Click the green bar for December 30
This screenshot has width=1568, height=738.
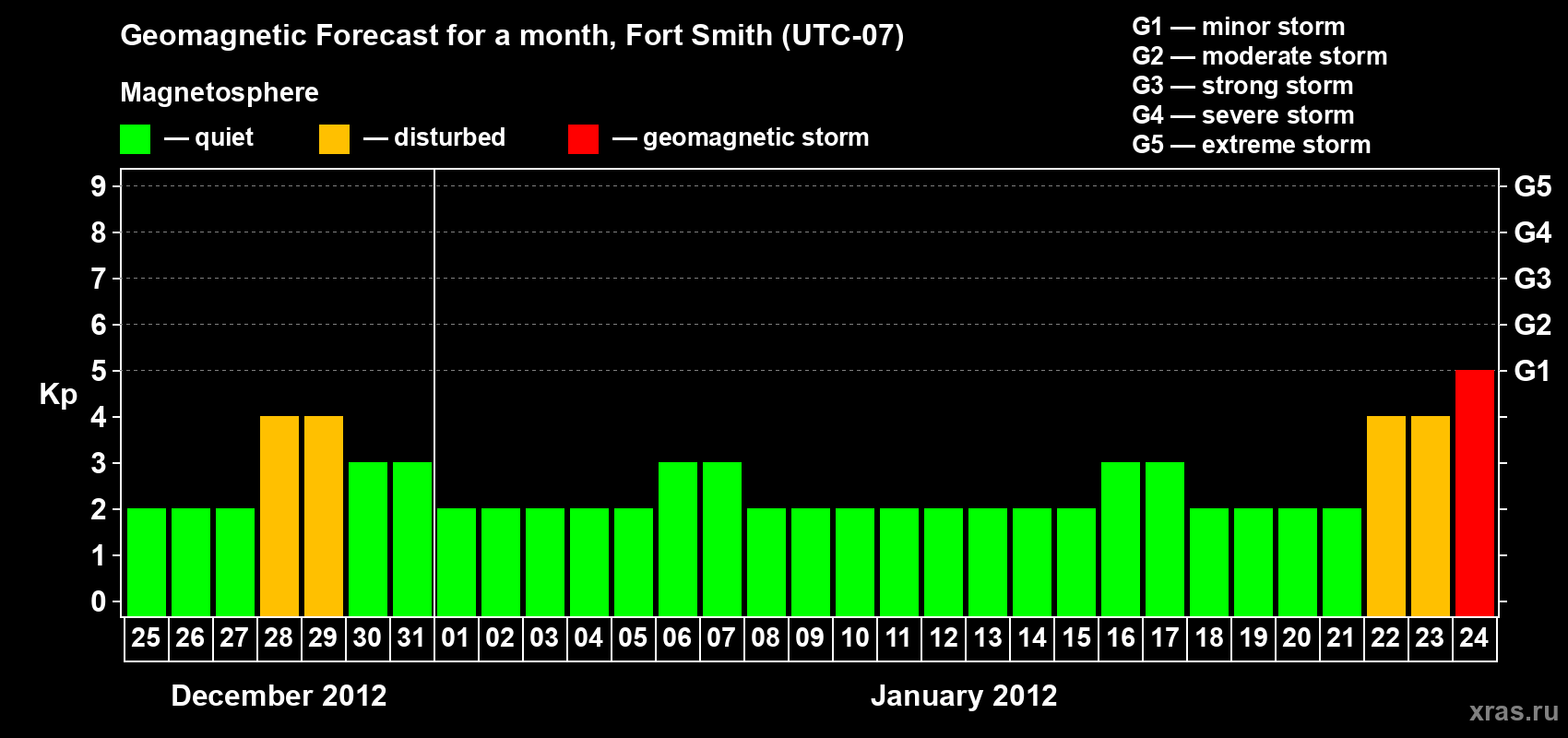point(367,539)
